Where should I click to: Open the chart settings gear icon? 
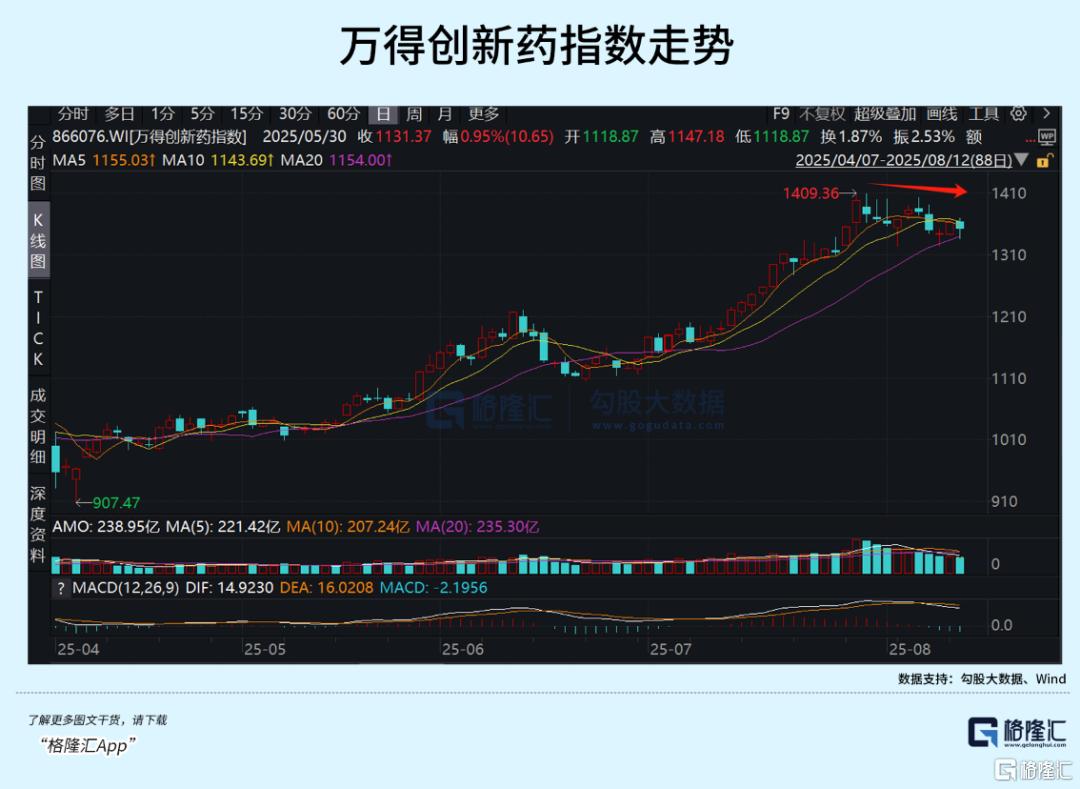(x=1018, y=114)
